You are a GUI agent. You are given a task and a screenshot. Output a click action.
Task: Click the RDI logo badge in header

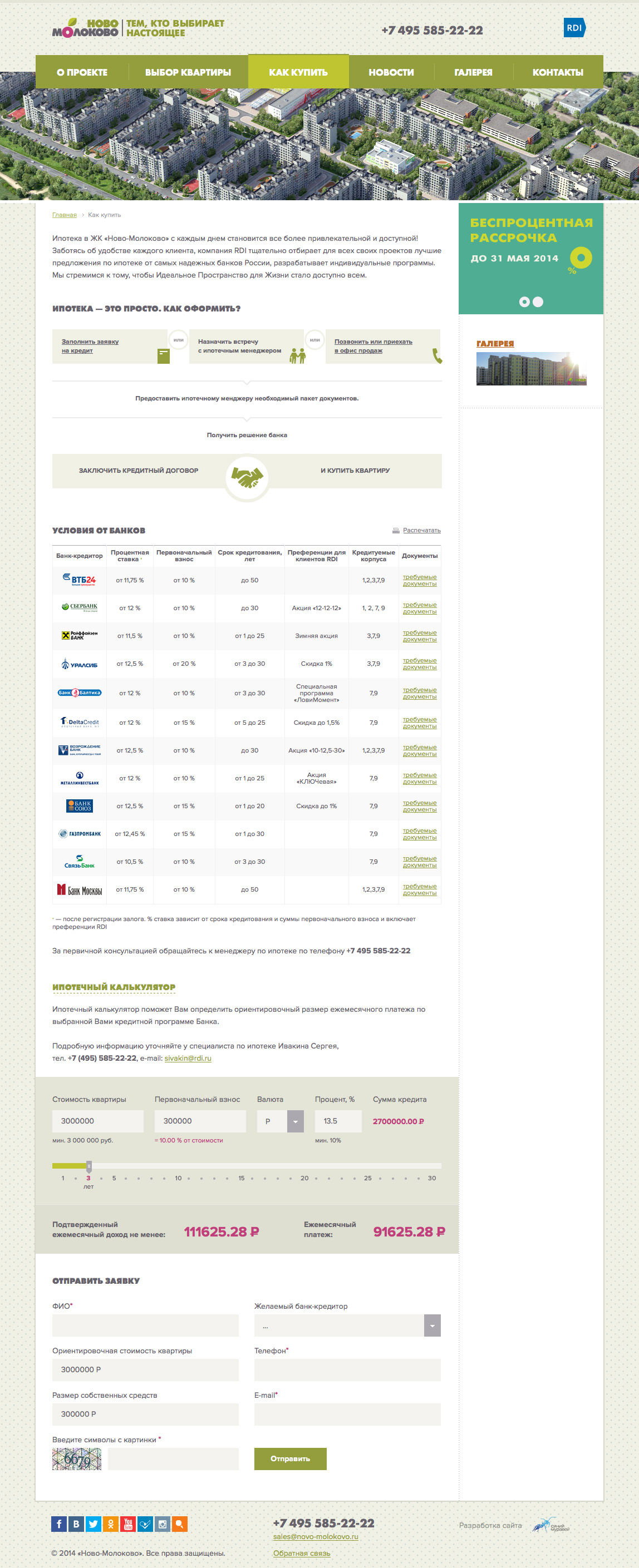point(574,27)
